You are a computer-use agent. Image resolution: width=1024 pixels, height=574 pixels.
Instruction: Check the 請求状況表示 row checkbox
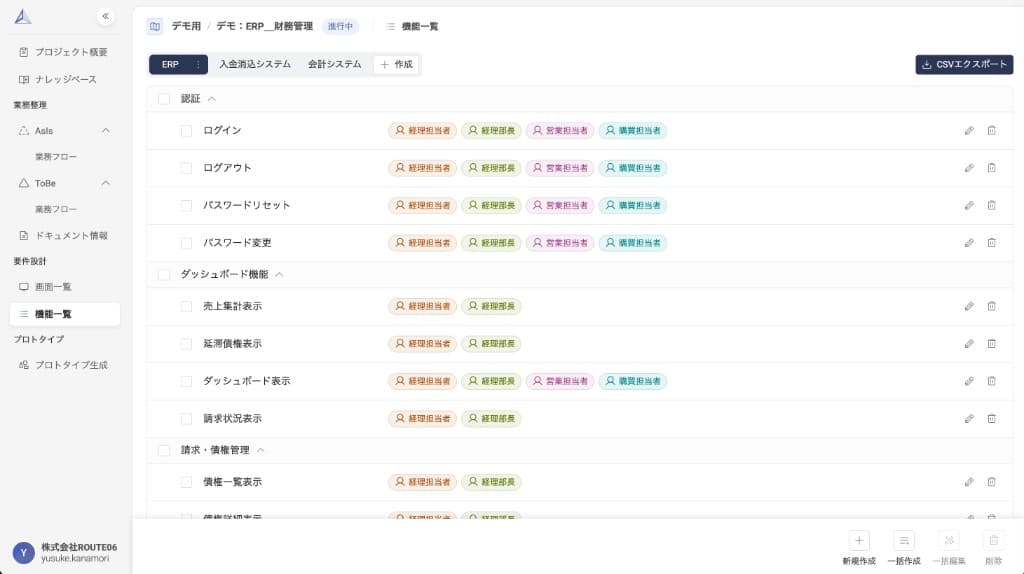point(186,419)
